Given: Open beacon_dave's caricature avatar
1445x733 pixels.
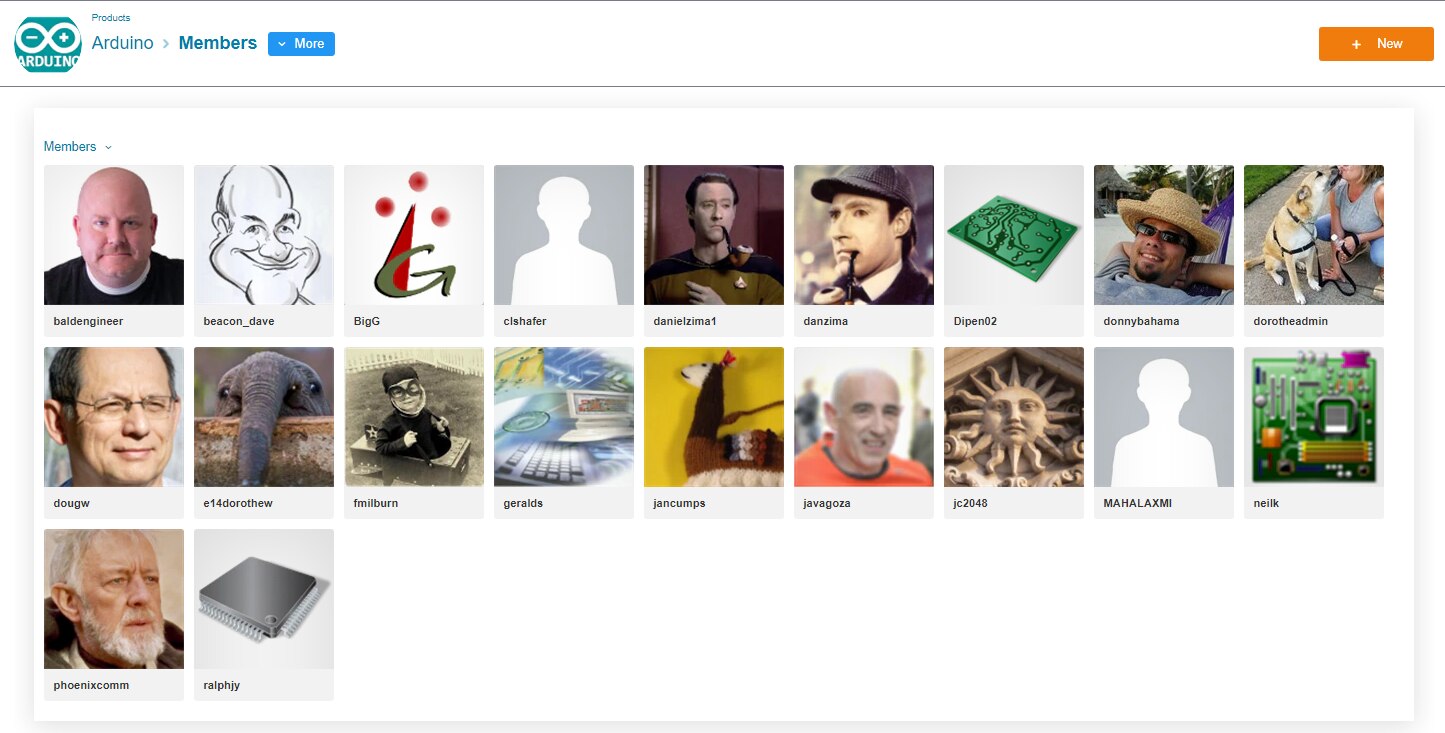Looking at the screenshot, I should pyautogui.click(x=264, y=235).
